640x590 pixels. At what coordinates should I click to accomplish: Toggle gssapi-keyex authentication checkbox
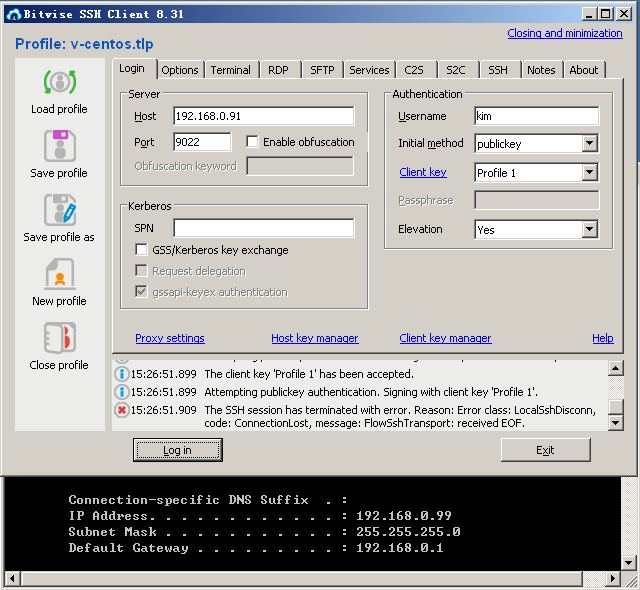pos(141,292)
